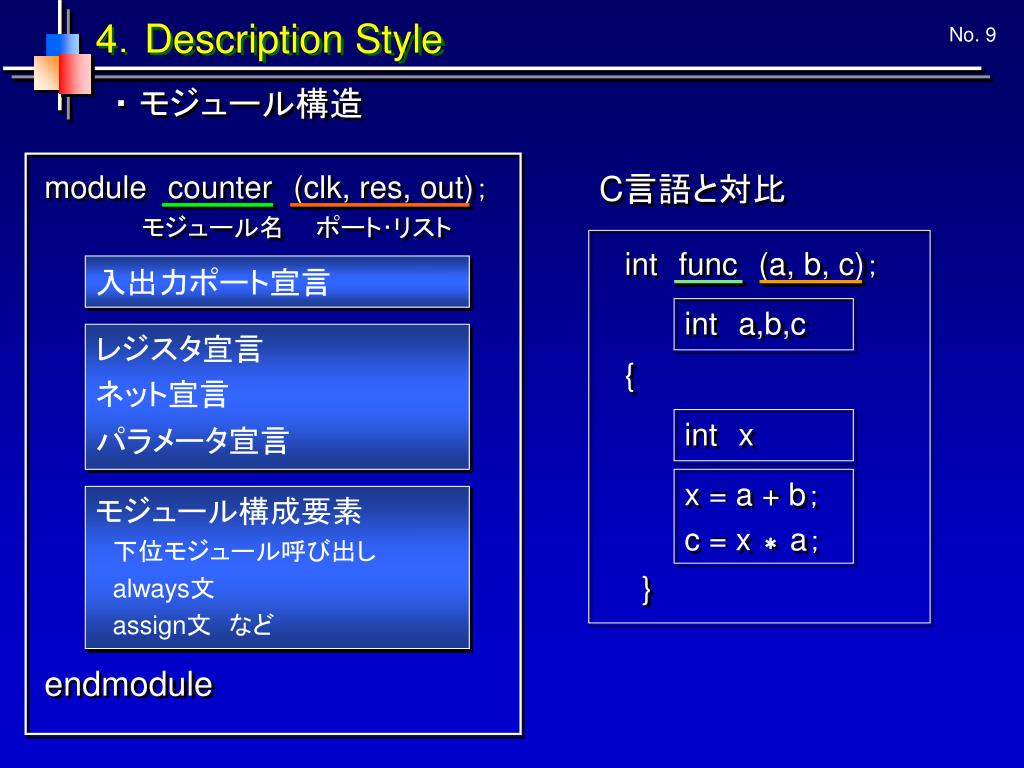Select the subtitle "モジュール構造"
This screenshot has width=1024, height=768.
250,104
